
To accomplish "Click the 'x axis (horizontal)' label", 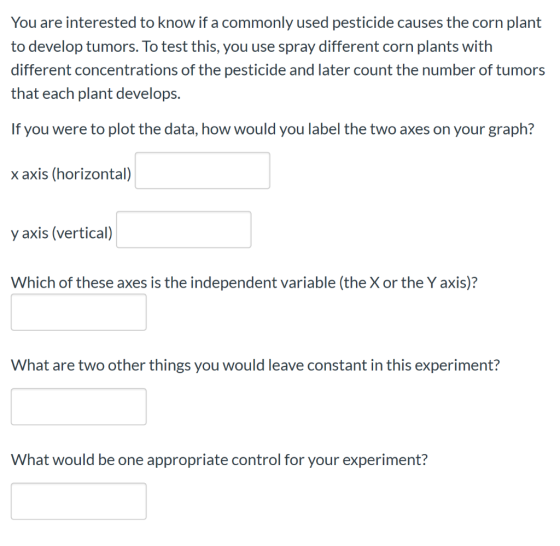I will tap(71, 174).
